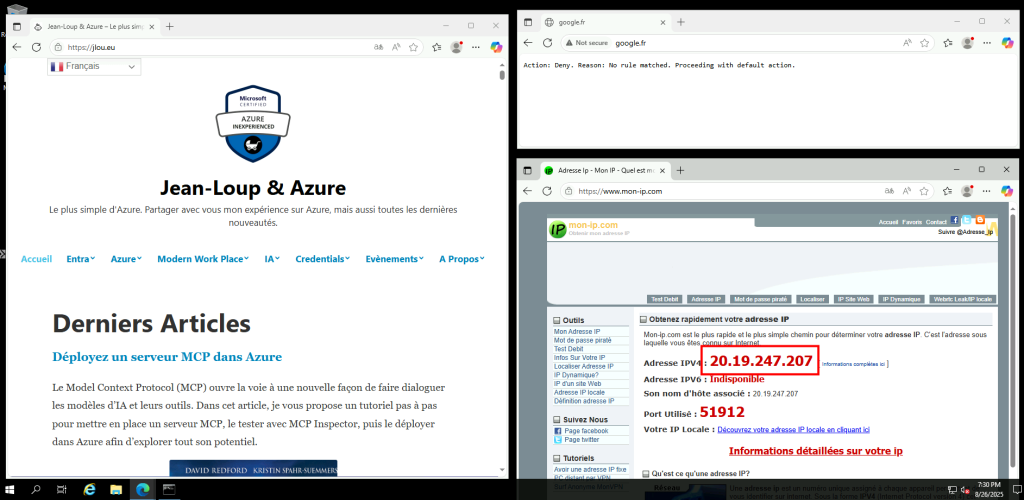Click Informations détaillées sur votre ip link
The height and width of the screenshot is (500, 1024).
(x=816, y=451)
